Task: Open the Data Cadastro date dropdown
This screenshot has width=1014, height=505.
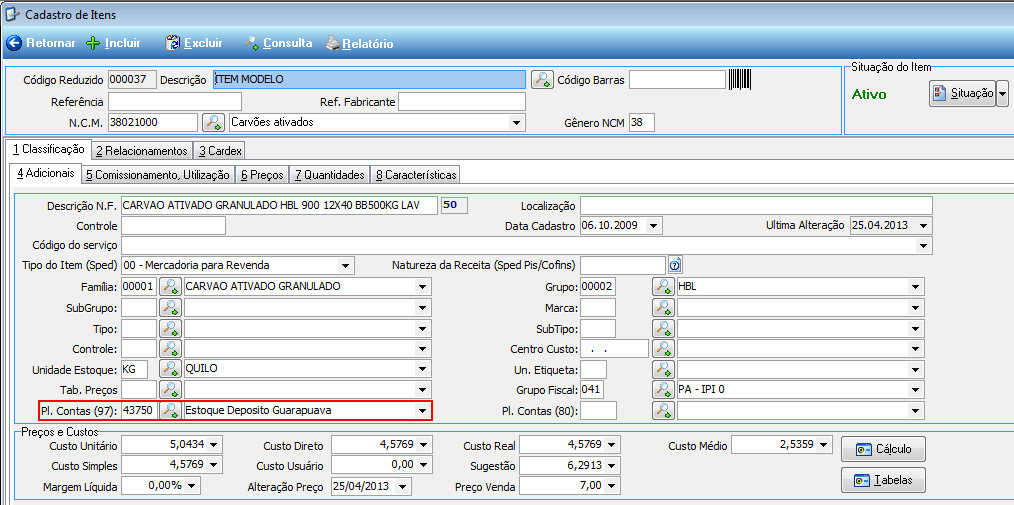Action: tap(654, 226)
